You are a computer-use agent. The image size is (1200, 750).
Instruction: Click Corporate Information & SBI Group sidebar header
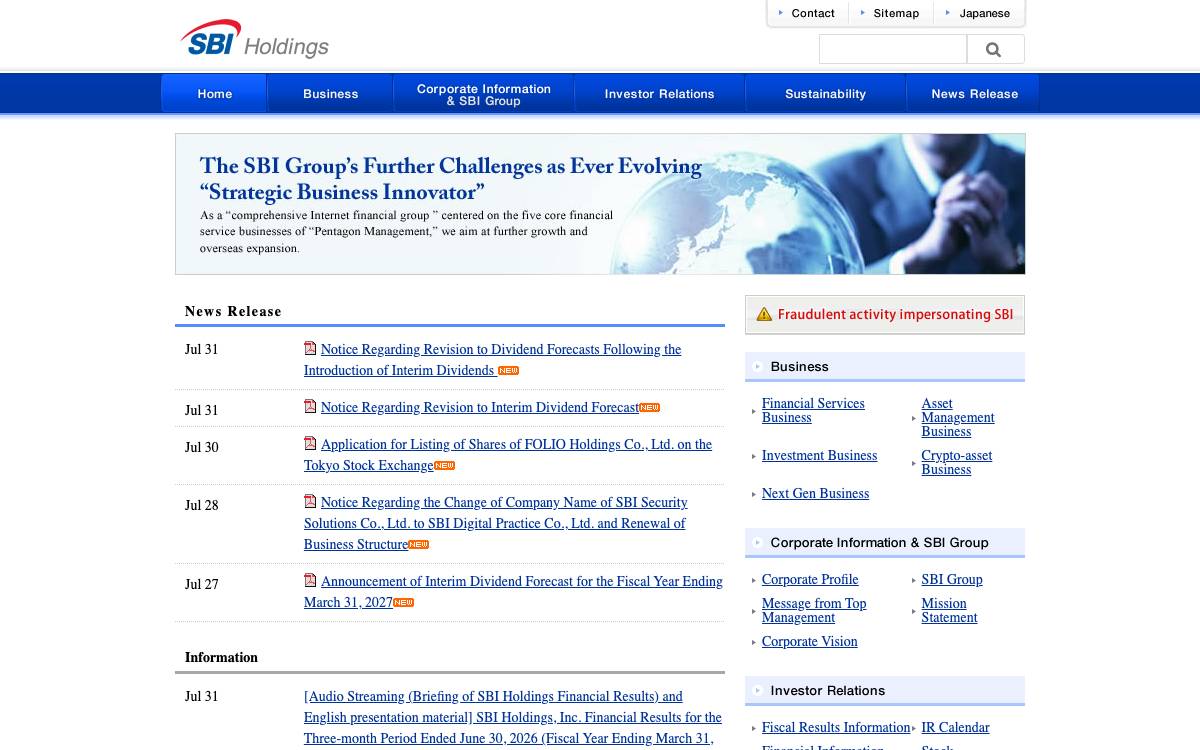(x=885, y=542)
